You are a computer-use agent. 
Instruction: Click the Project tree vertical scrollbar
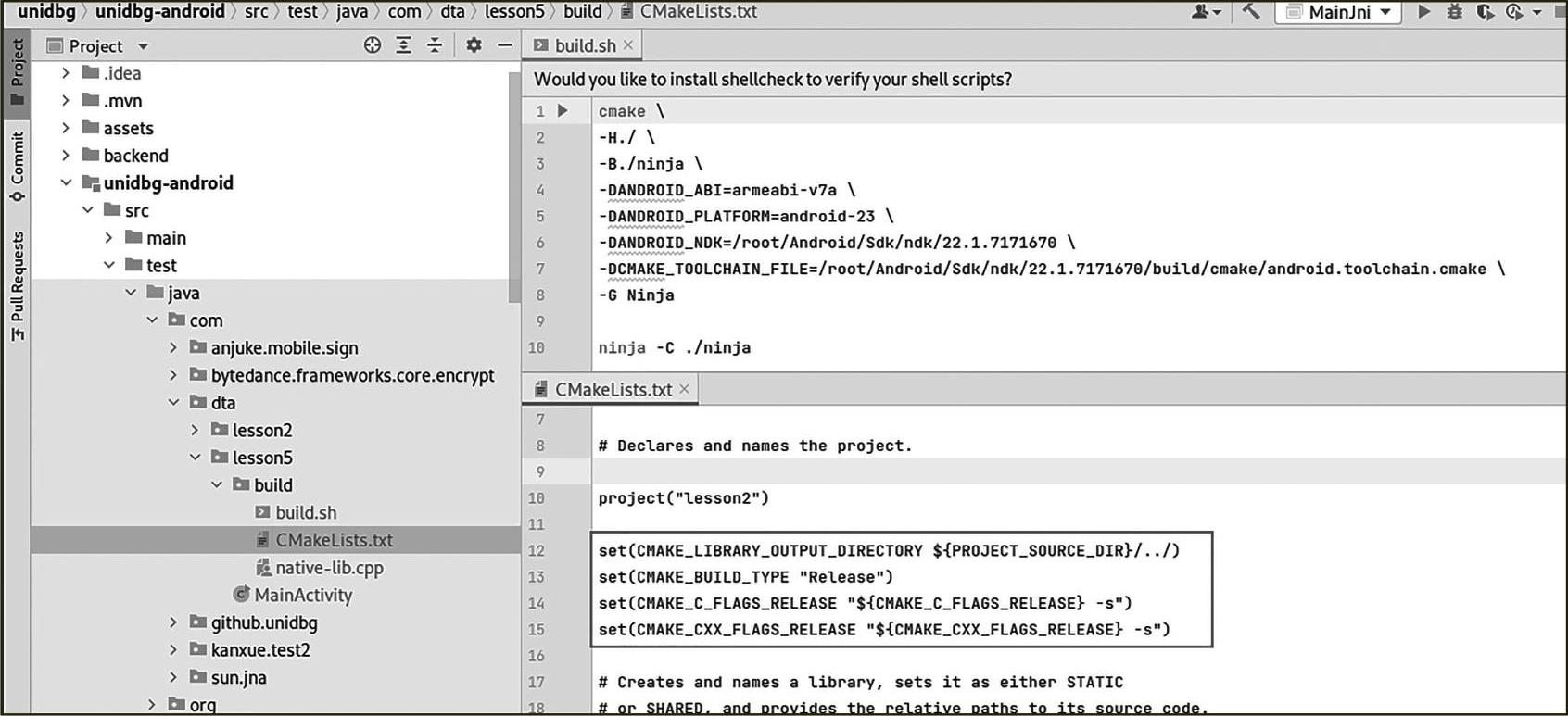[514, 185]
